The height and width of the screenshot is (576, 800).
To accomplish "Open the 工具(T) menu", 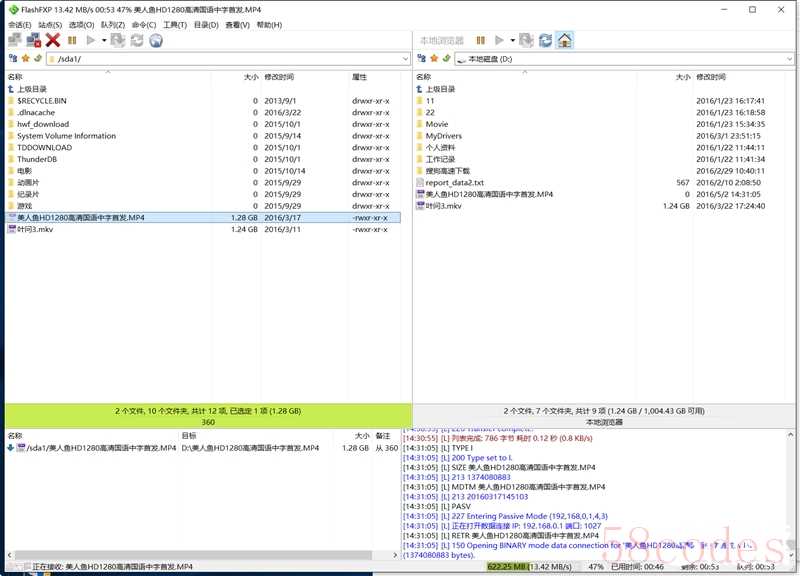I will (x=174, y=24).
